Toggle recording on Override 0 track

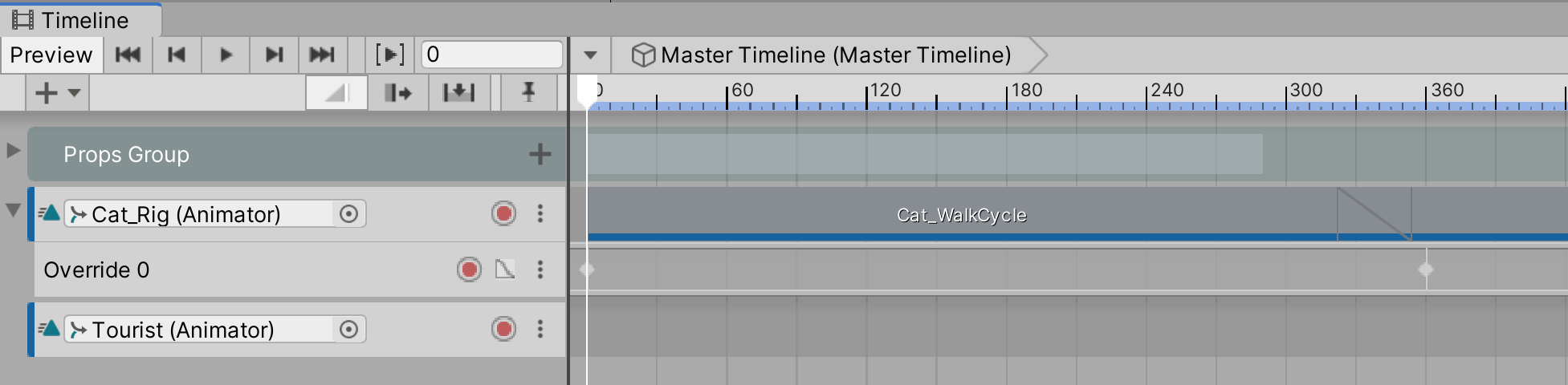tap(469, 269)
